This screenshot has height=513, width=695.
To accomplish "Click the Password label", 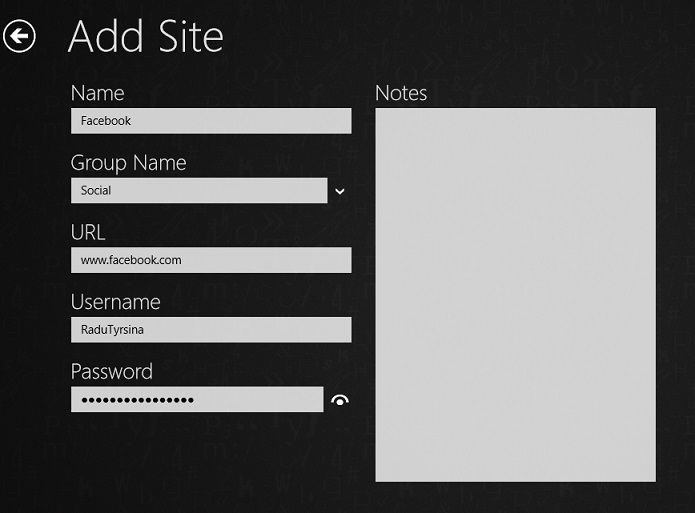I will (x=112, y=372).
